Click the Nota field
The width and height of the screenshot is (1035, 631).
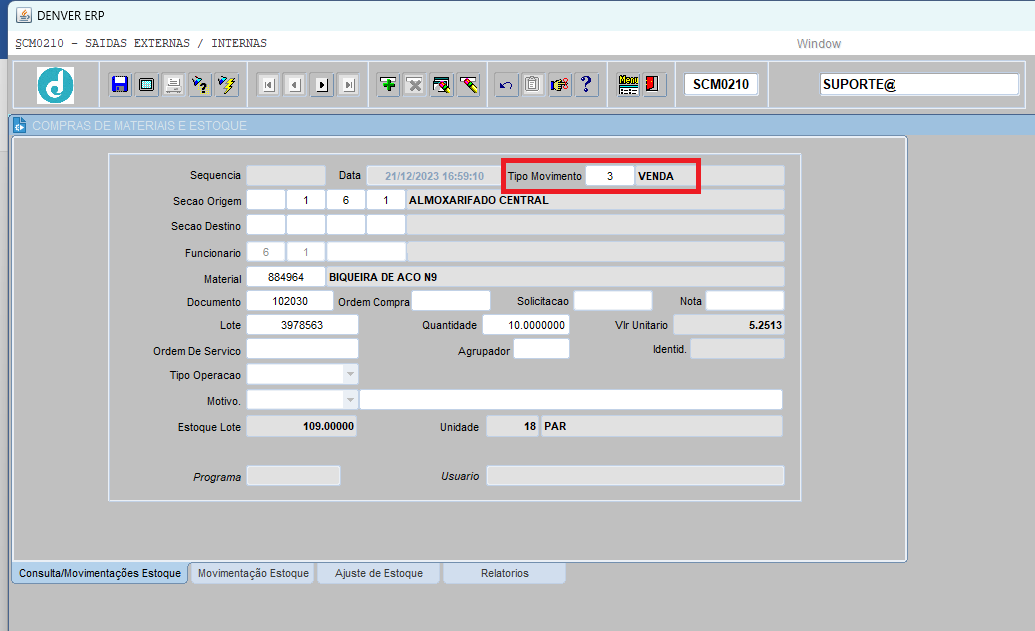pyautogui.click(x=745, y=300)
